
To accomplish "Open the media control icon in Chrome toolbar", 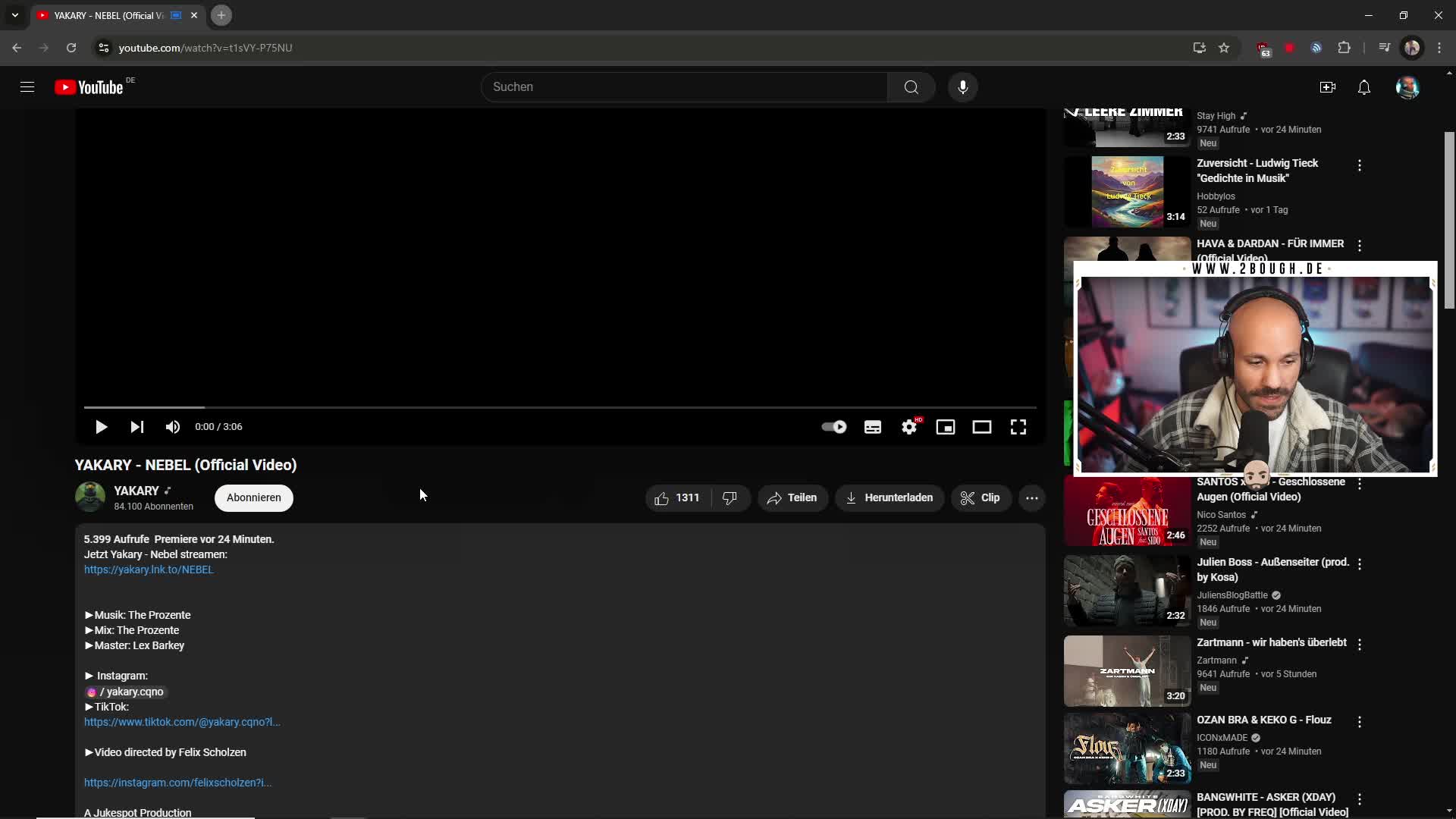I will pyautogui.click(x=1384, y=48).
